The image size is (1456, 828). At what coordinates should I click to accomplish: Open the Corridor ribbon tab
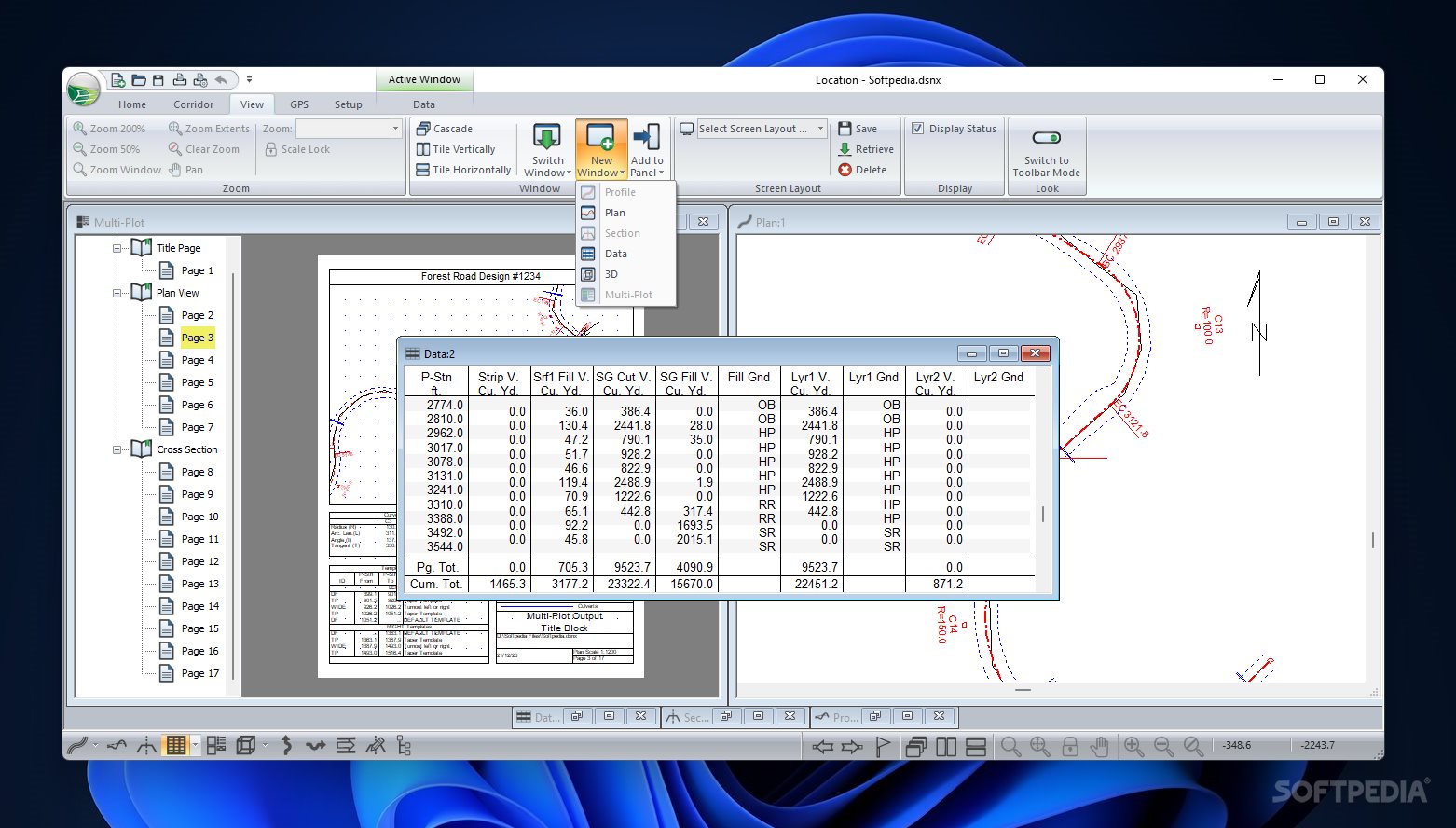point(193,104)
